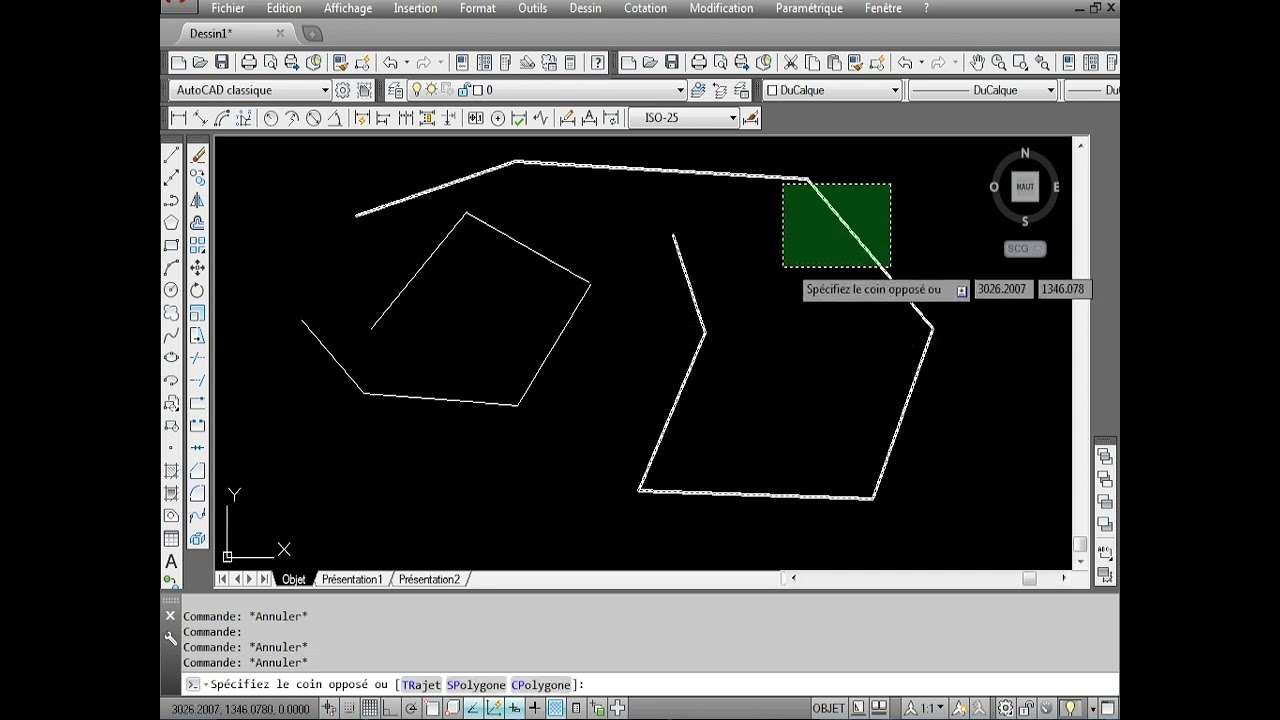Switch to the Présentation2 tab
This screenshot has width=1280, height=720.
(x=429, y=579)
